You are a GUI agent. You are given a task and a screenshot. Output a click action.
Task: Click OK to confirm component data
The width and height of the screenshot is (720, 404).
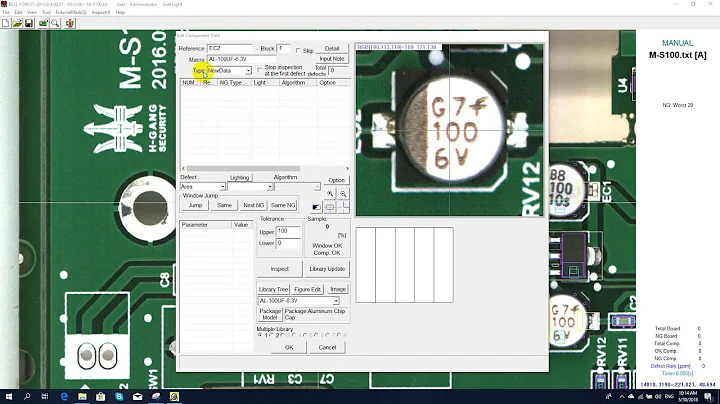pyautogui.click(x=289, y=348)
